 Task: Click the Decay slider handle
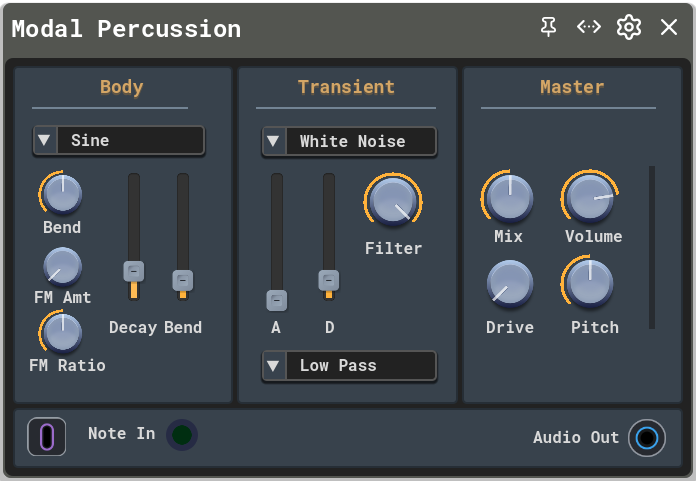click(134, 272)
